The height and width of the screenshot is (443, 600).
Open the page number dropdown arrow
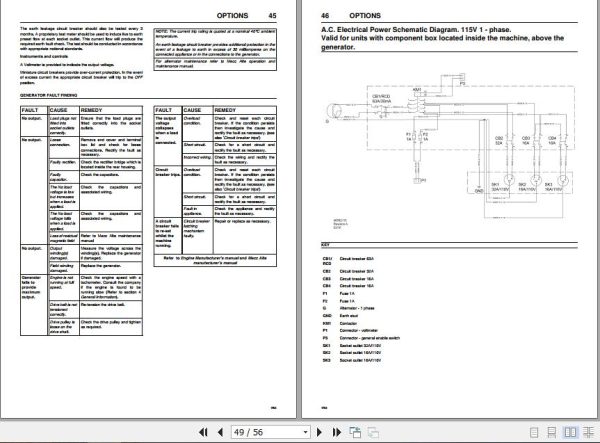coord(305,432)
